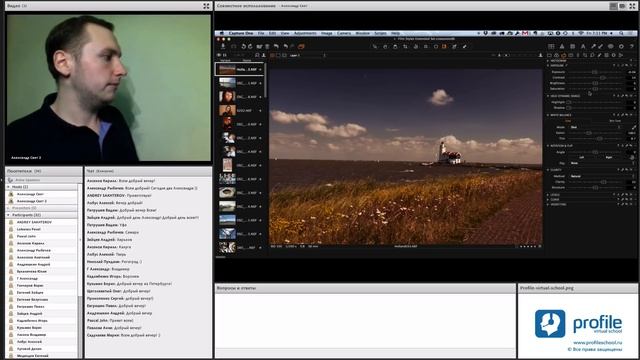Image resolution: width=640 pixels, height=360 pixels.
Task: Open the Edit menu in Capture One
Action: [272, 33]
